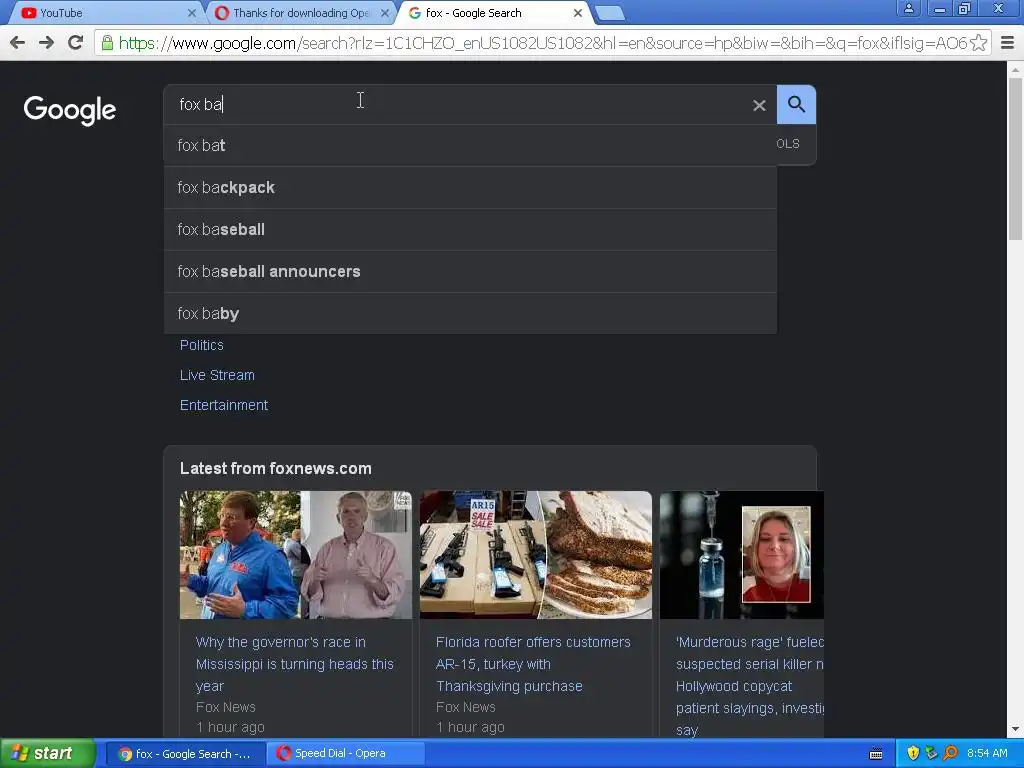Choose suggestion fox bat

tap(470, 146)
